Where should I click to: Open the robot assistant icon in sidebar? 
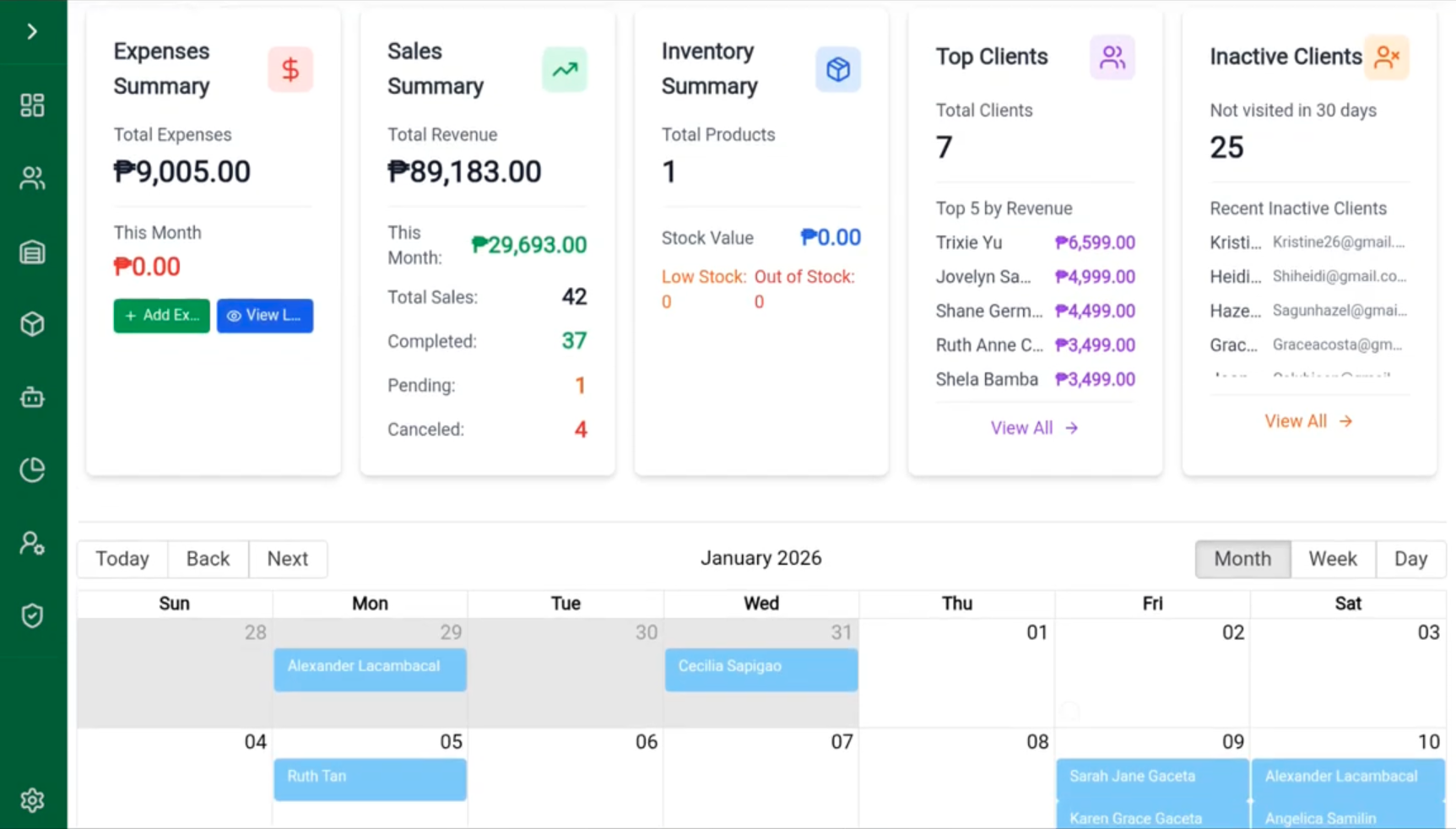click(x=32, y=398)
